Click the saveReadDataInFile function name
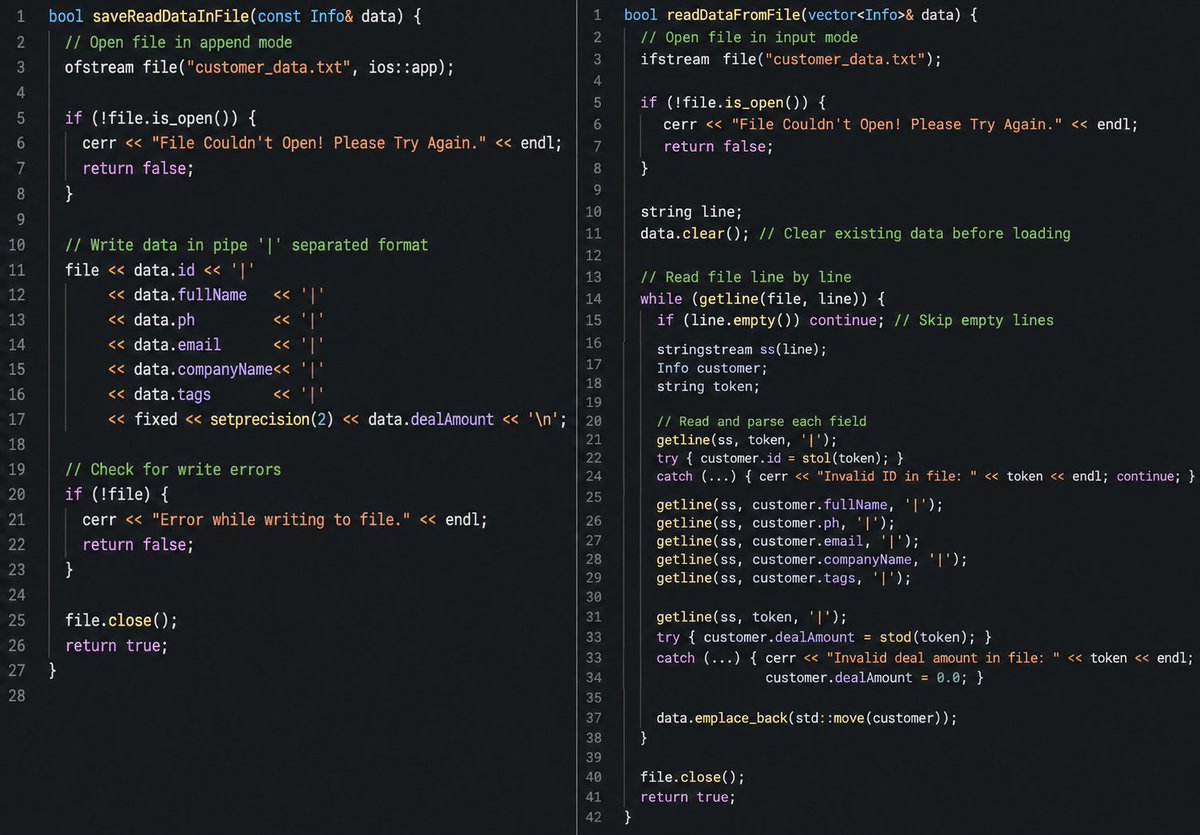Screen dimensions: 1200x835 [x=169, y=18]
